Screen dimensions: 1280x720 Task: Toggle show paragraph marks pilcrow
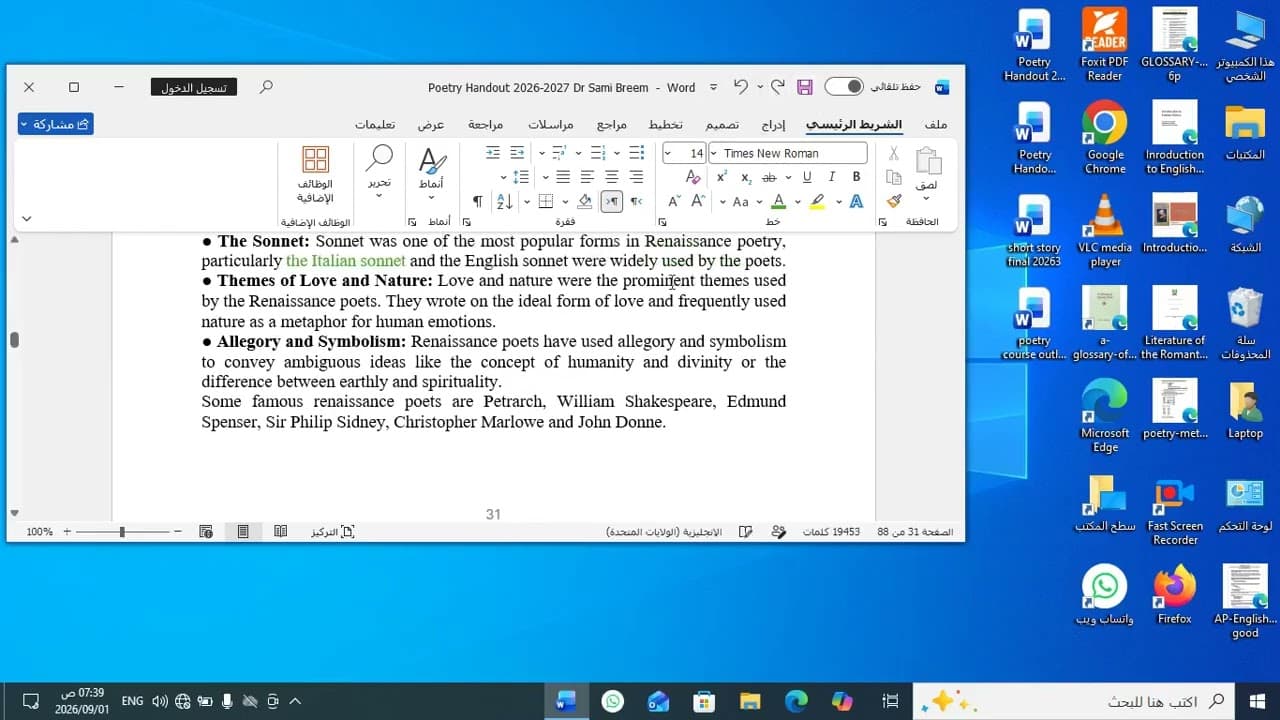(x=477, y=201)
